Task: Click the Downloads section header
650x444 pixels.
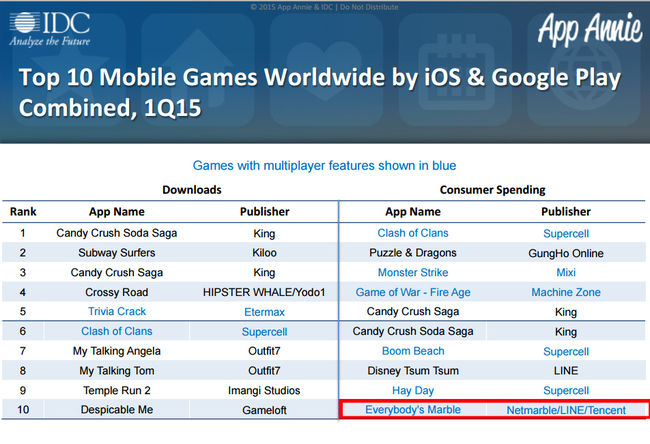Action: pos(191,188)
